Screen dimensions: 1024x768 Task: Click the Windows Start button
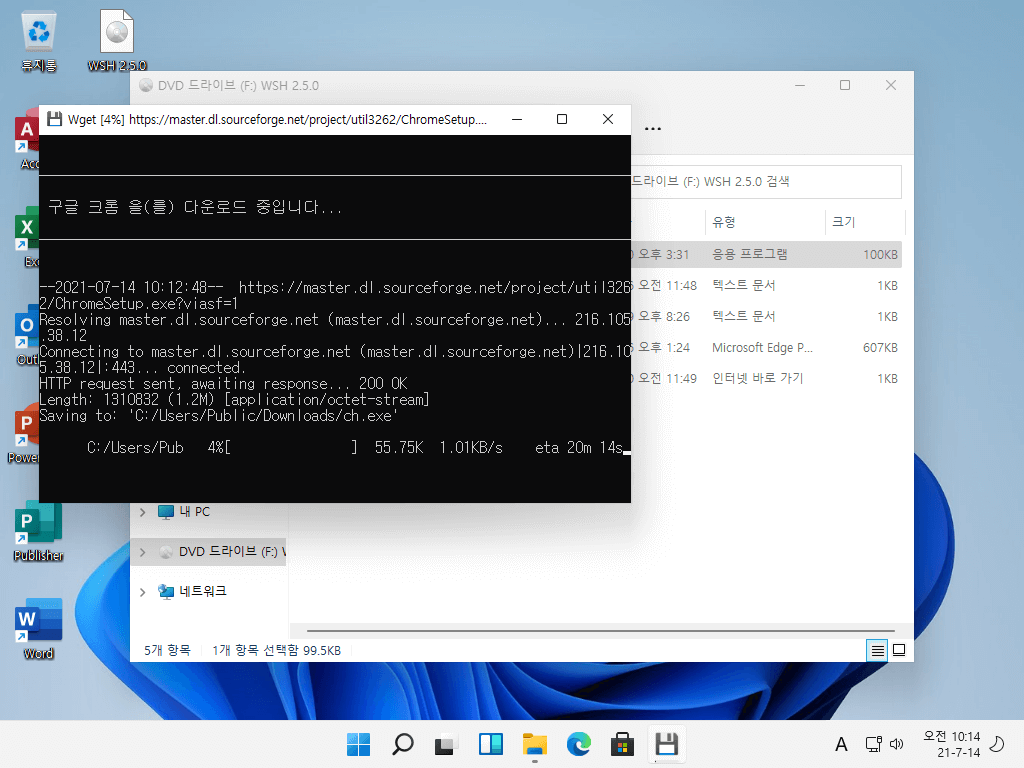pyautogui.click(x=359, y=744)
